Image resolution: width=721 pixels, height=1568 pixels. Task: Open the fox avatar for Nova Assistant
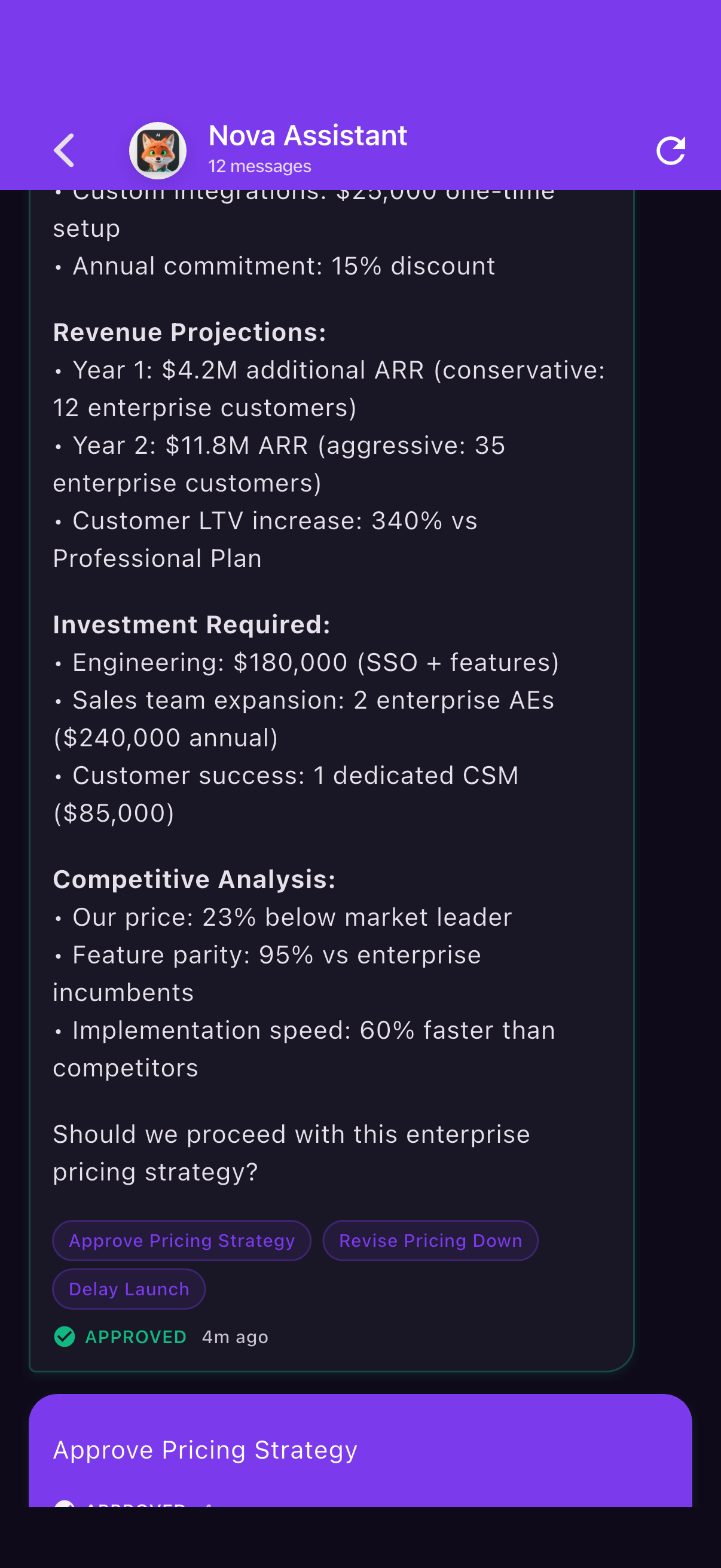[158, 150]
